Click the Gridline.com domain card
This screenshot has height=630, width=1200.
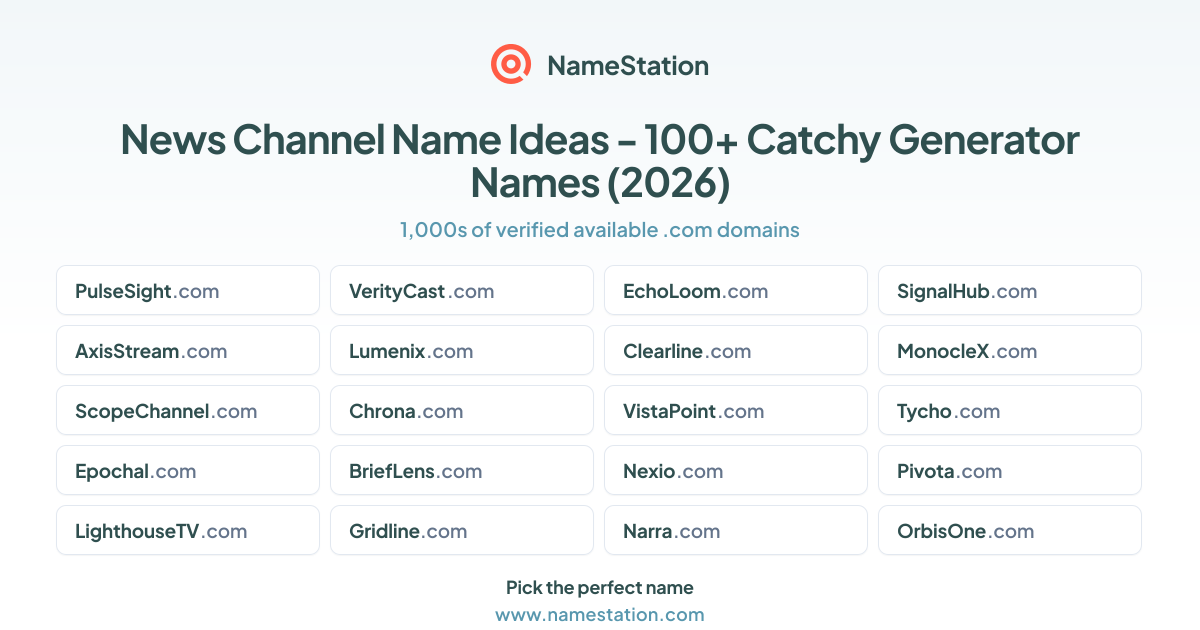point(462,530)
